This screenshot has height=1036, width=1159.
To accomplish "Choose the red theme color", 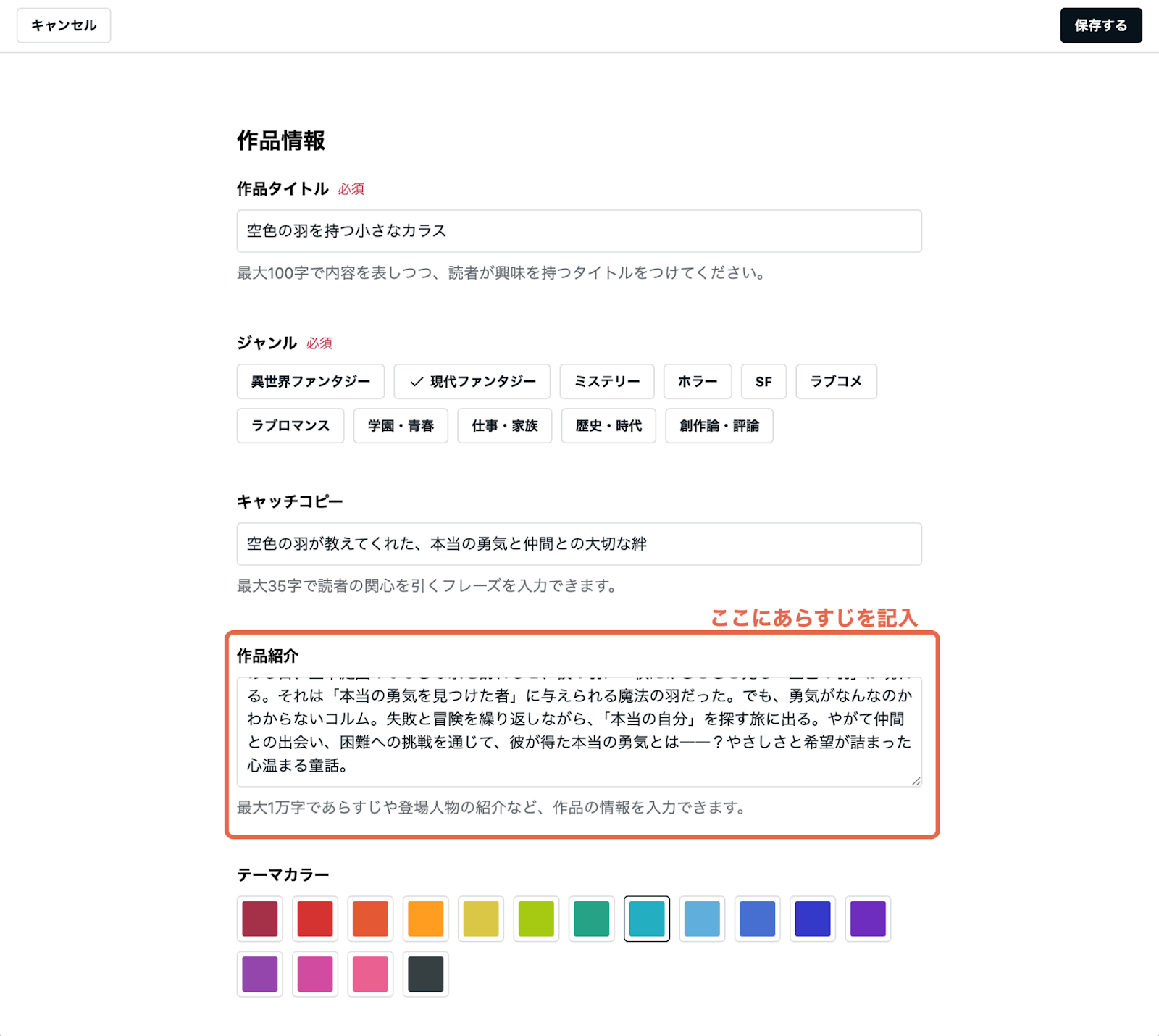I will (315, 919).
